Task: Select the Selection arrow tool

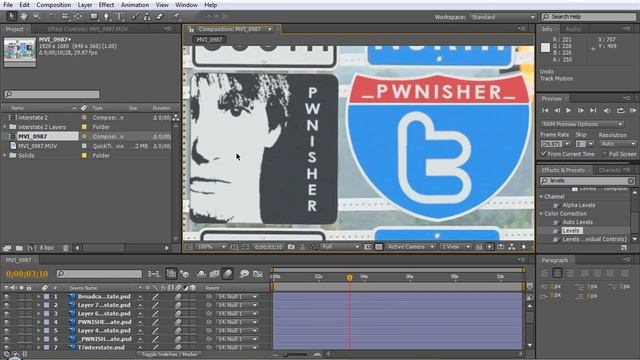Action: [11, 16]
